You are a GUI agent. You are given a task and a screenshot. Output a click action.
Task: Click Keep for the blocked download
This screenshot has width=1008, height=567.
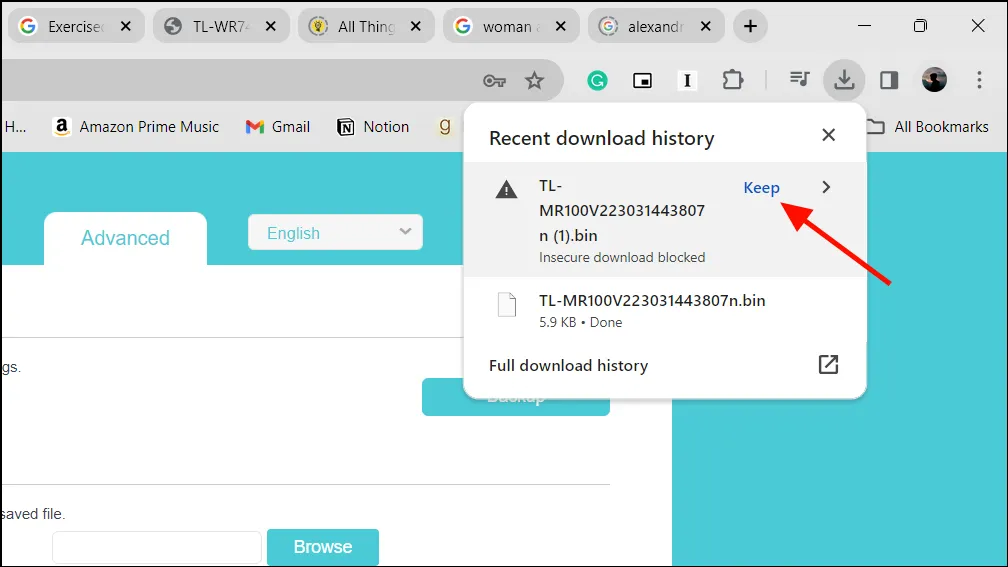[x=761, y=188]
